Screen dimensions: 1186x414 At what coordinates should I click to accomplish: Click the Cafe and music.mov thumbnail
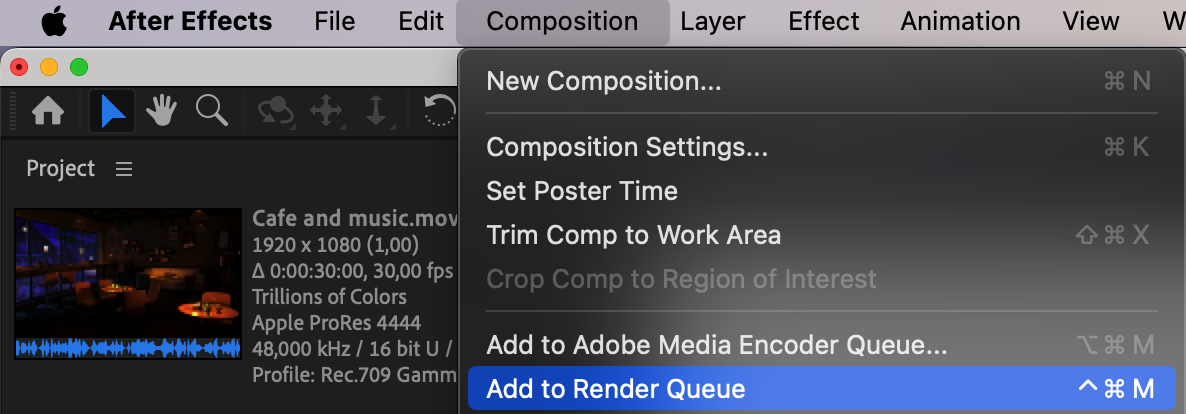click(x=128, y=284)
